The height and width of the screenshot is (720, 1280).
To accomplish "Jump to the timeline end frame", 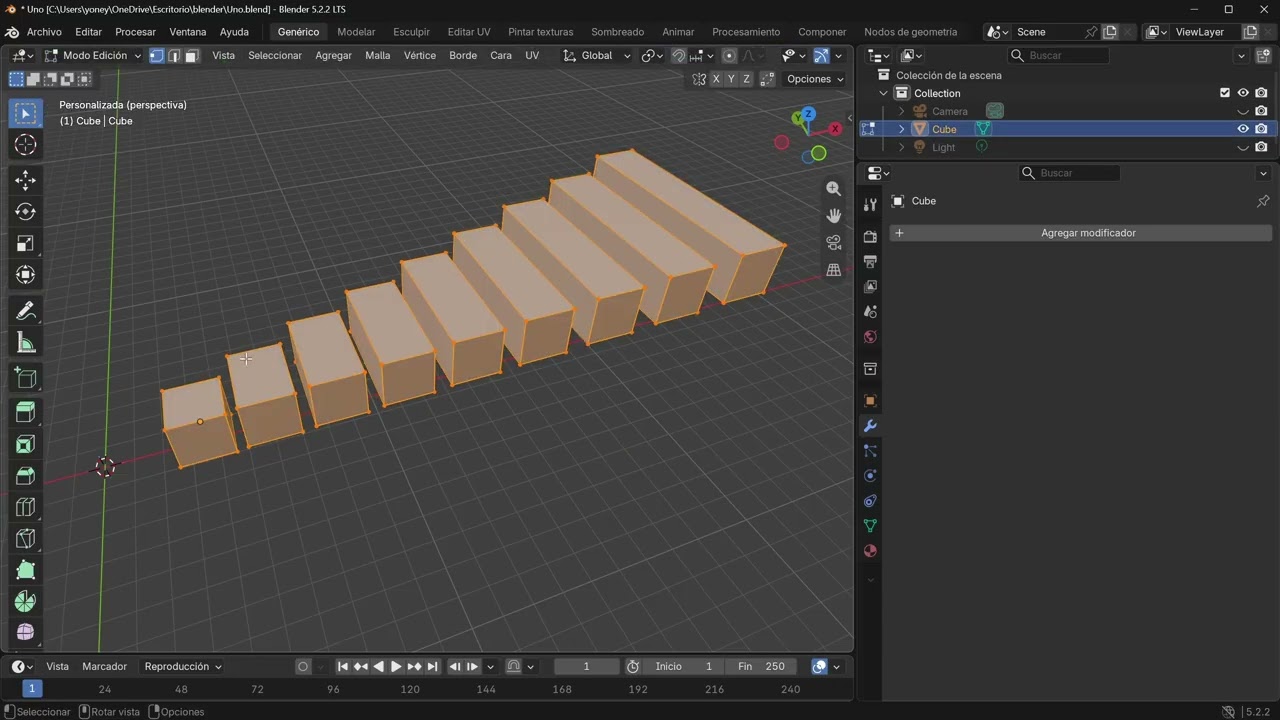I will (432, 667).
